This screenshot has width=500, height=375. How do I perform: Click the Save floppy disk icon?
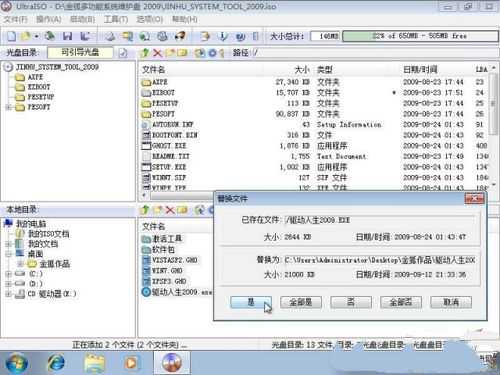[x=68, y=36]
